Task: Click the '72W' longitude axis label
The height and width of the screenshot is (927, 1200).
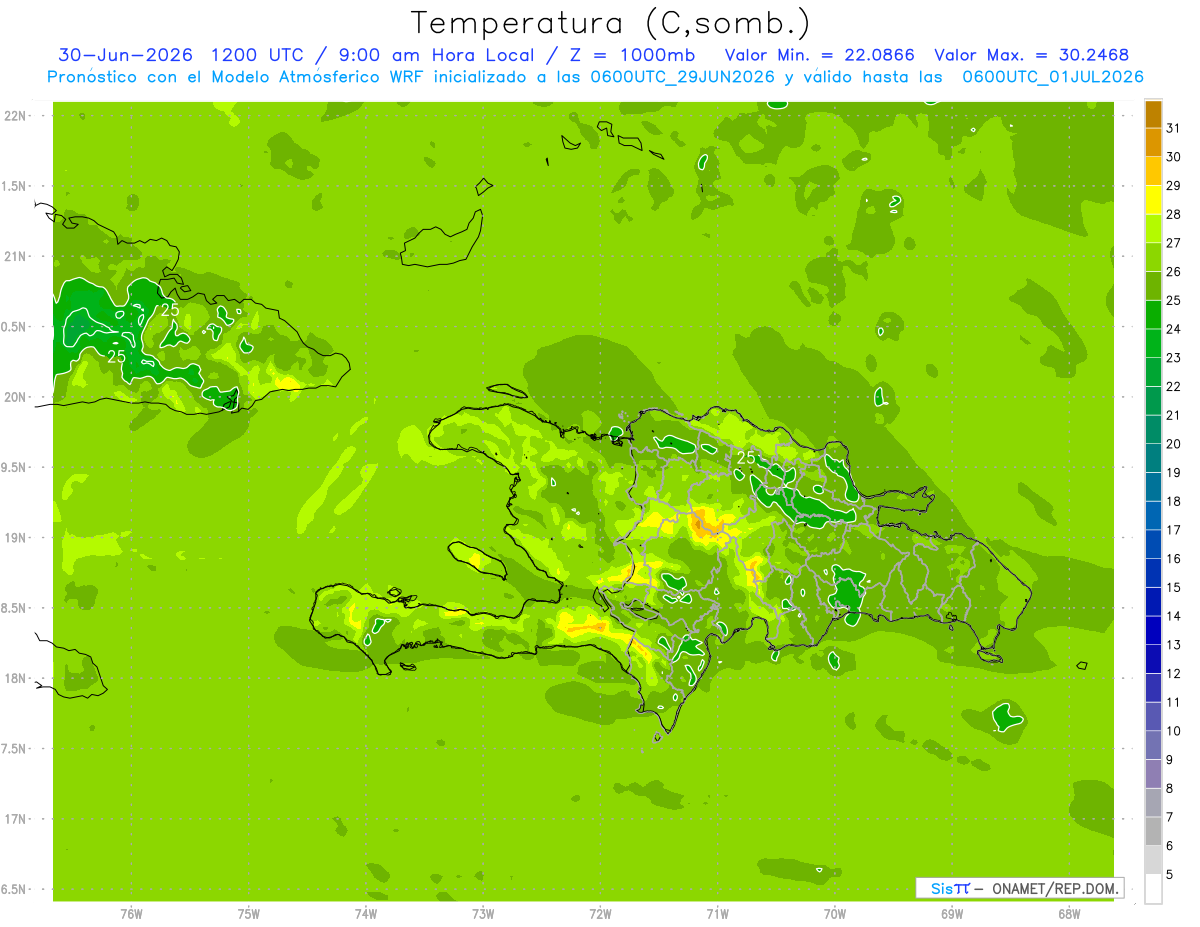Action: pyautogui.click(x=600, y=913)
